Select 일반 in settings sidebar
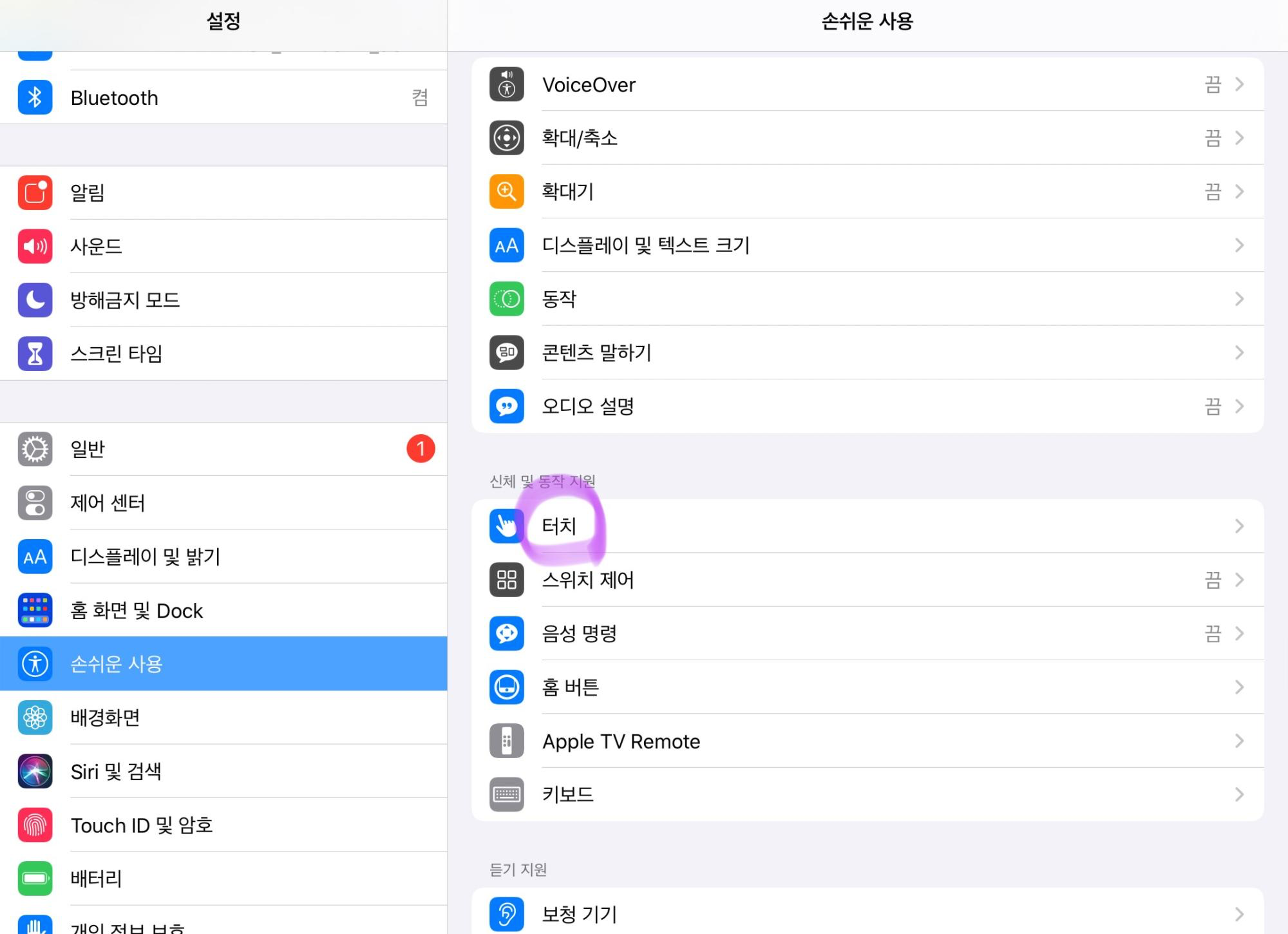 (x=87, y=449)
